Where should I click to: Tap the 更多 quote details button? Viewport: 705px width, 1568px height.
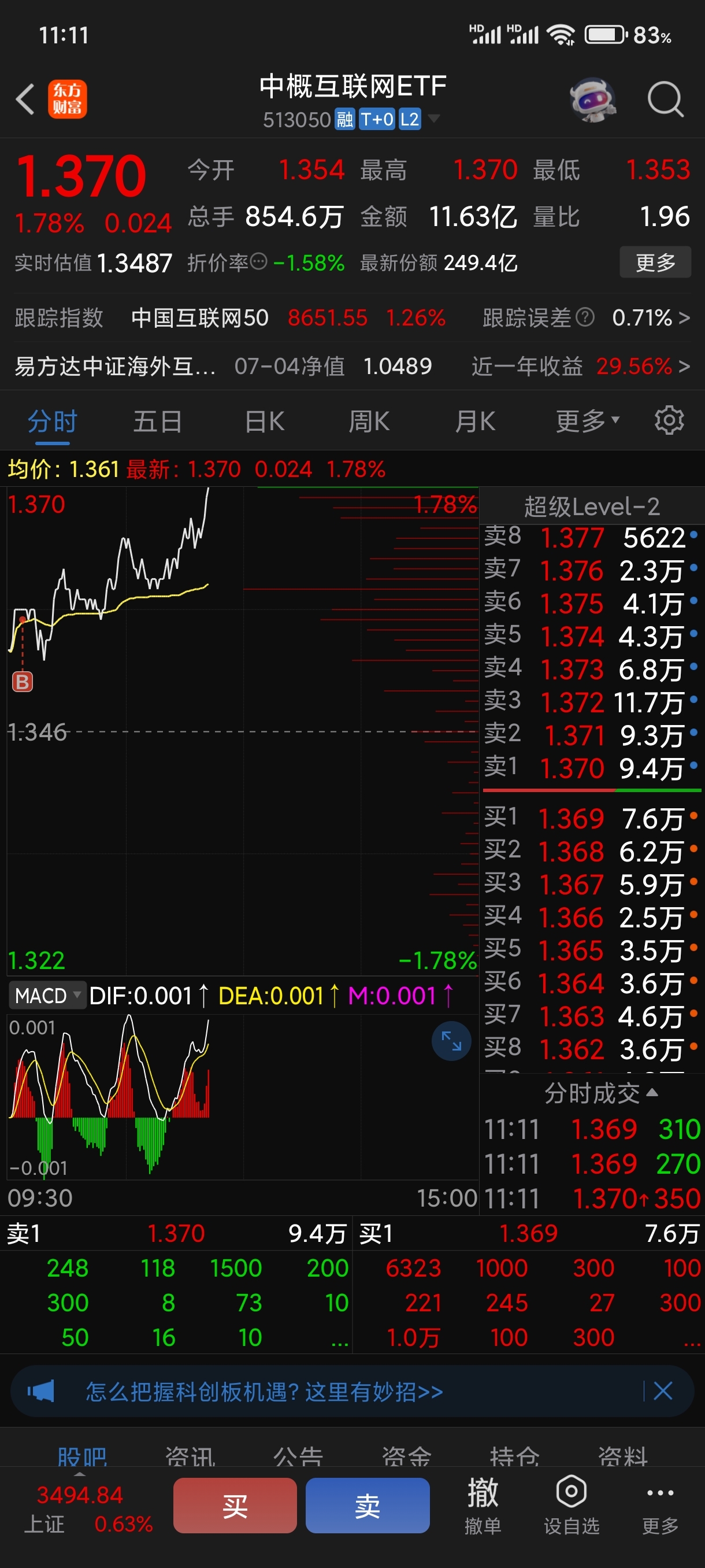(655, 262)
